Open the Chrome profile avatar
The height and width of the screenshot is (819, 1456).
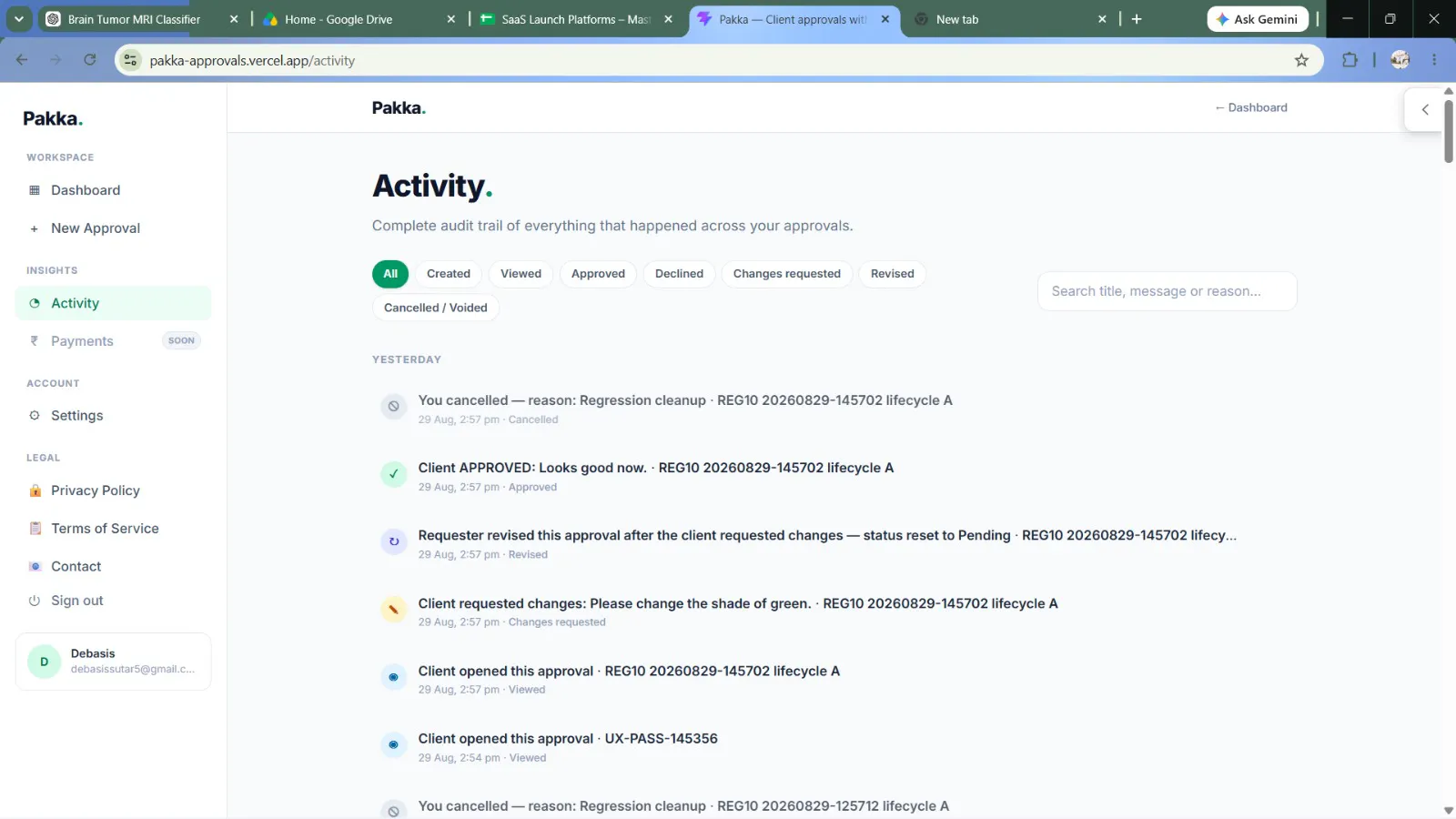(x=1400, y=60)
